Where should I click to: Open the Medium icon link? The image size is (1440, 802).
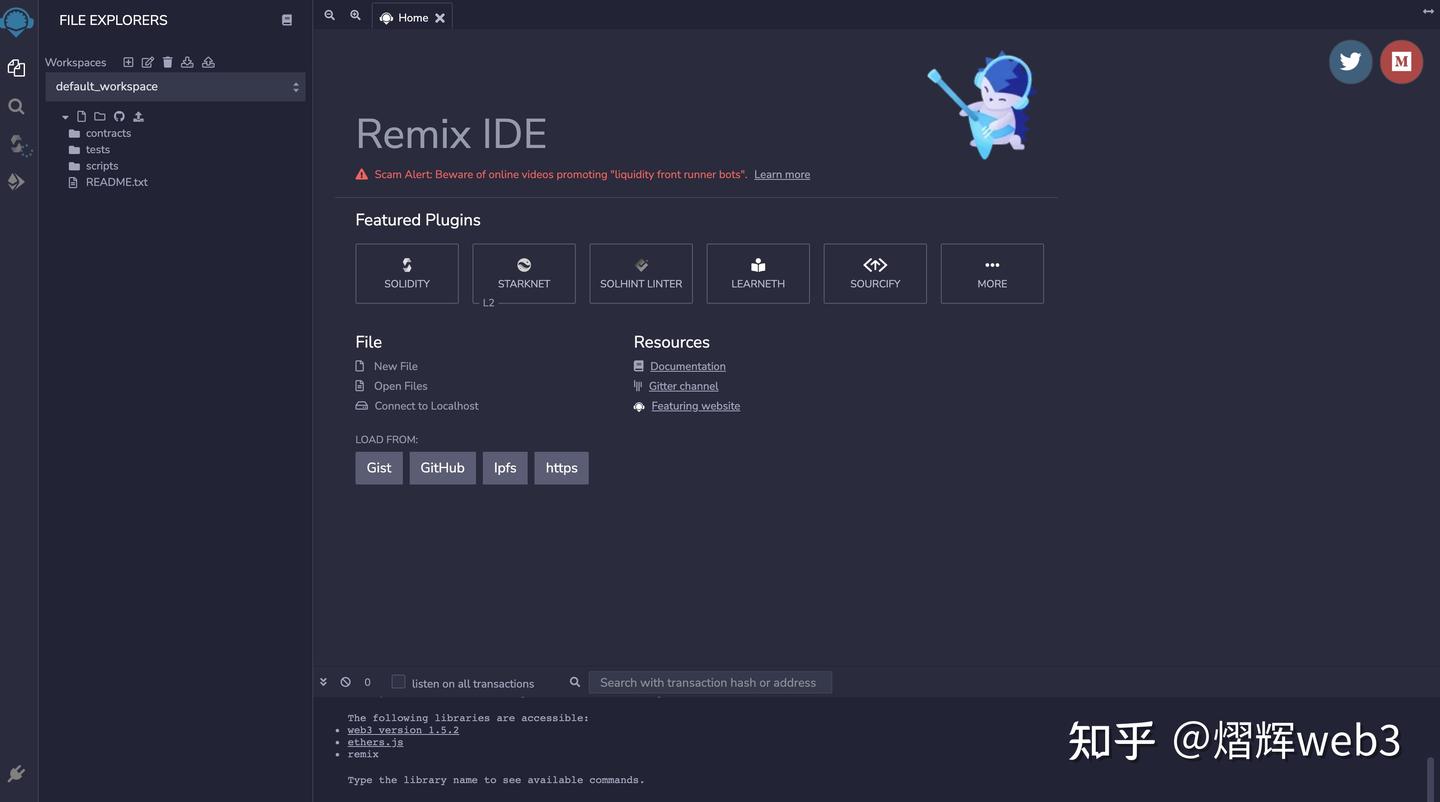[x=1401, y=62]
